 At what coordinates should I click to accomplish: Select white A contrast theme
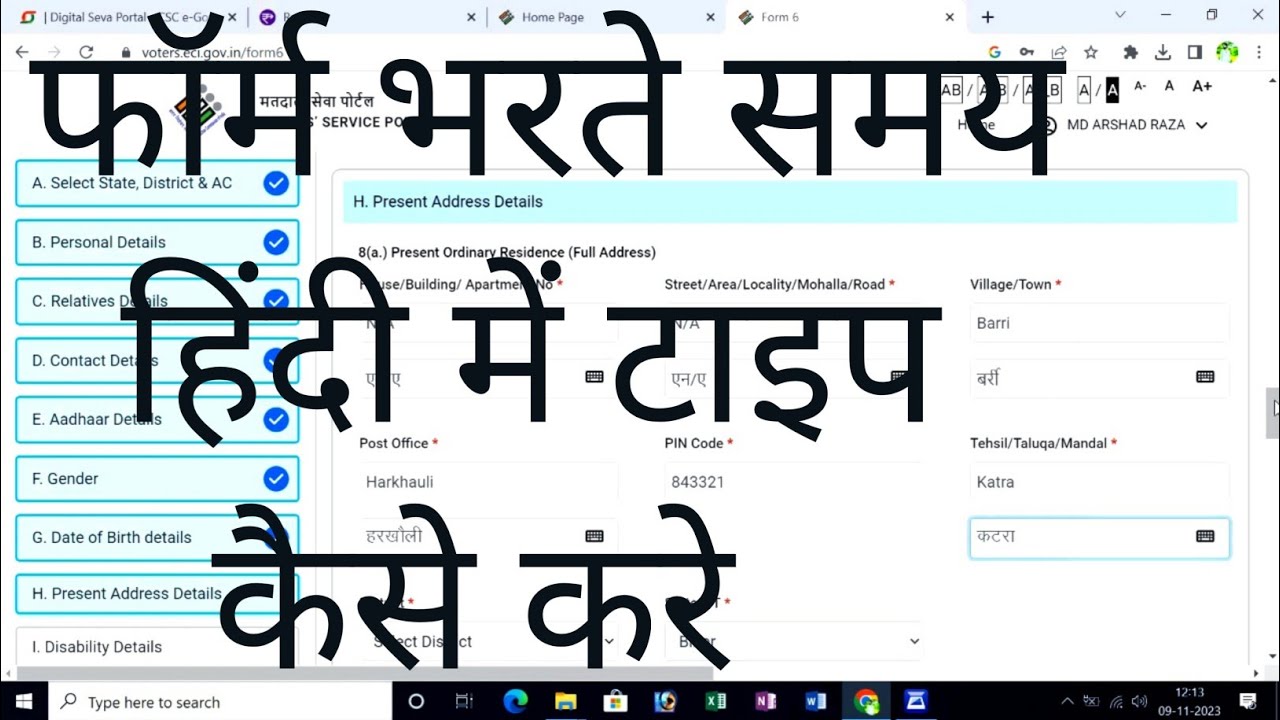pos(1084,90)
